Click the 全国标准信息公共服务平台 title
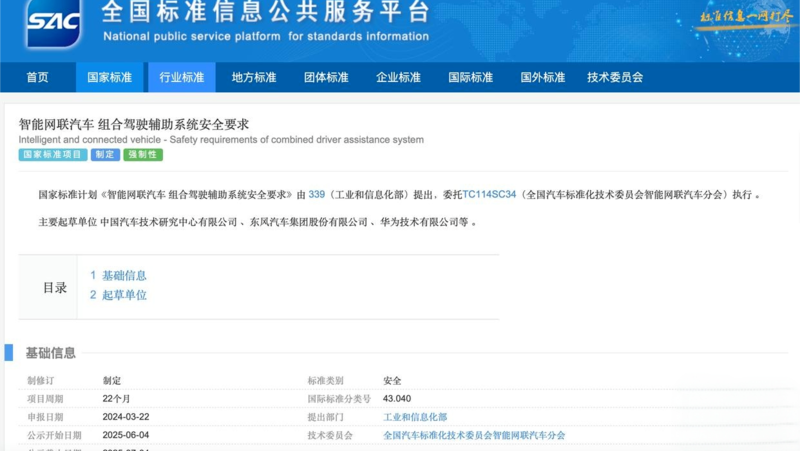This screenshot has height=451, width=800. [x=265, y=11]
